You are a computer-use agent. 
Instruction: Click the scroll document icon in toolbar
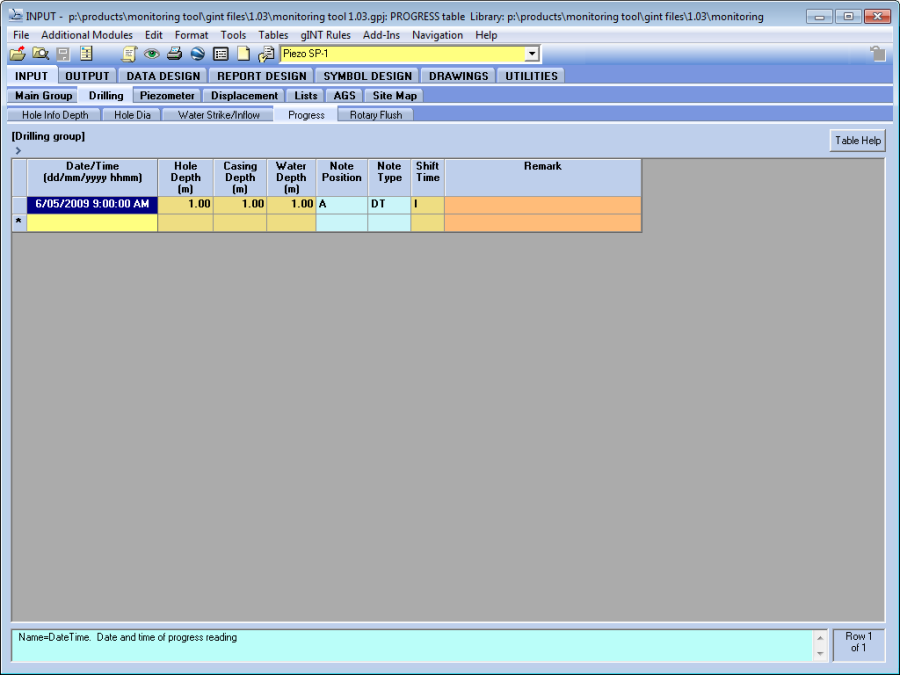(x=129, y=54)
